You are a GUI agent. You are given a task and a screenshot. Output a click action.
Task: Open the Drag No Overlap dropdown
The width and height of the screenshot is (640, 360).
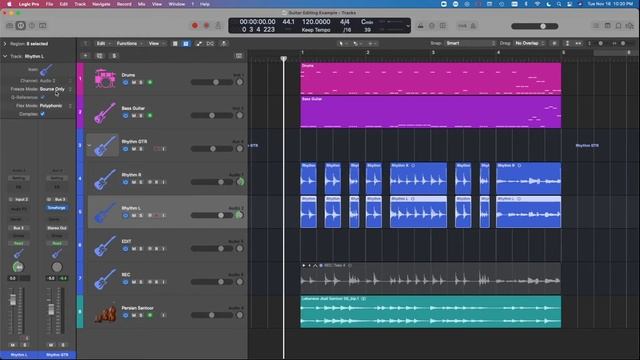[x=529, y=43]
